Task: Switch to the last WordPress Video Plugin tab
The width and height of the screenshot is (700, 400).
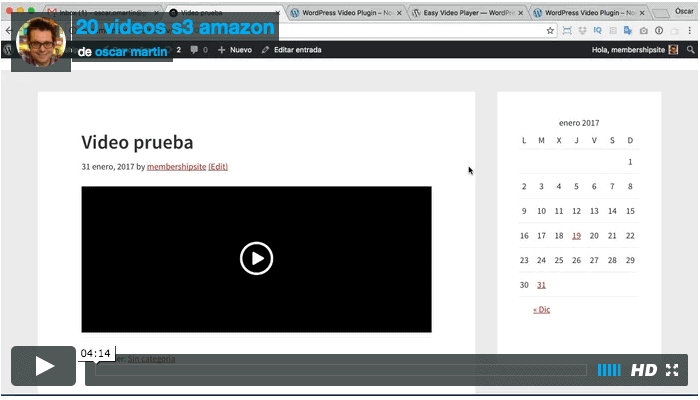Action: [589, 13]
